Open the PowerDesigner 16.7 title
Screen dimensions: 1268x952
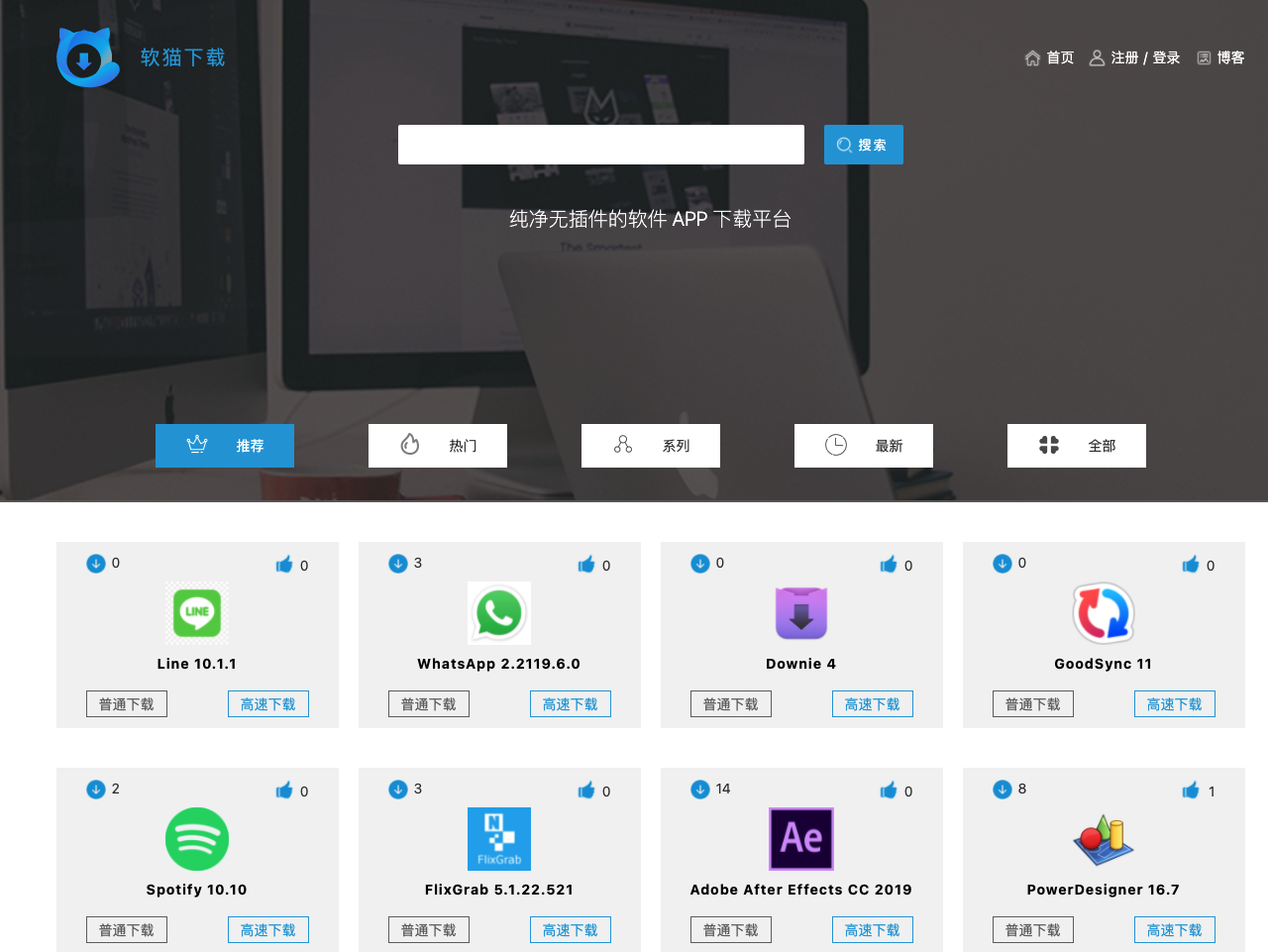(1104, 890)
